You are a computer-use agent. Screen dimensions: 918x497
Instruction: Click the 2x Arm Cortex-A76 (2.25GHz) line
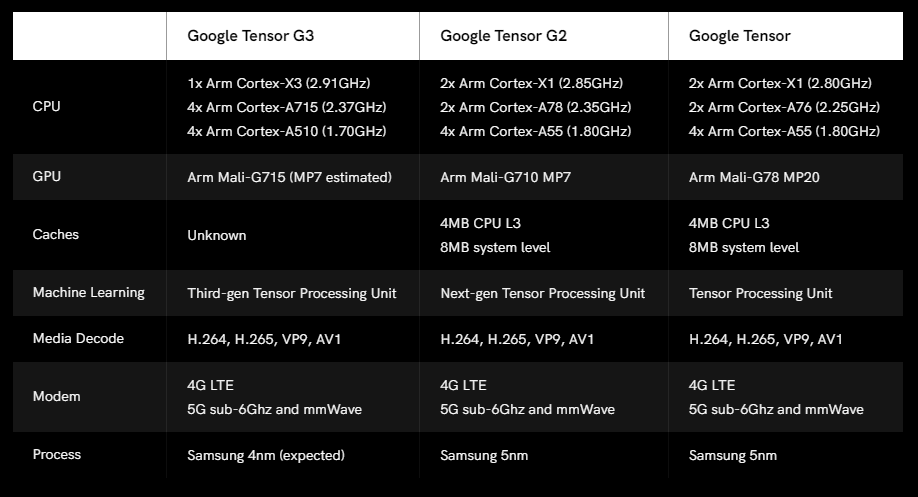point(784,107)
